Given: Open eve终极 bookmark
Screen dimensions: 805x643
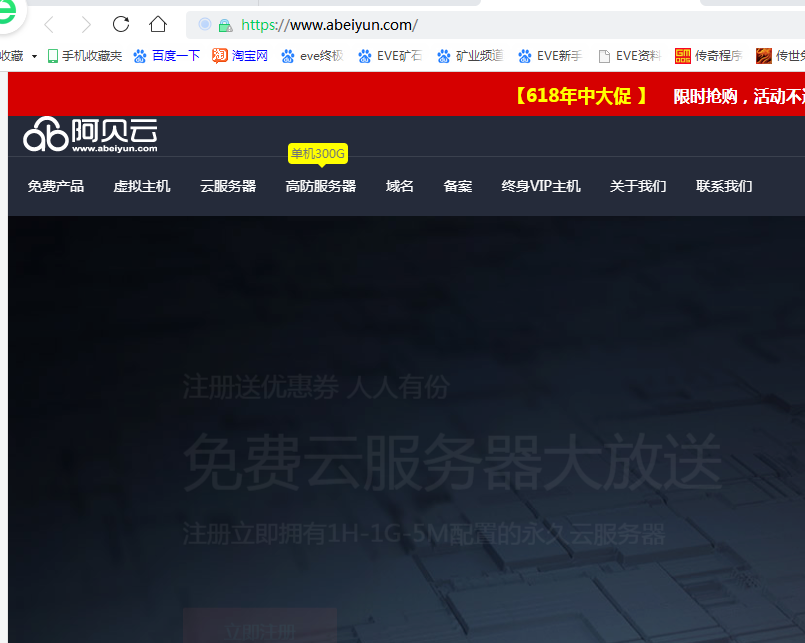Looking at the screenshot, I should [312, 55].
